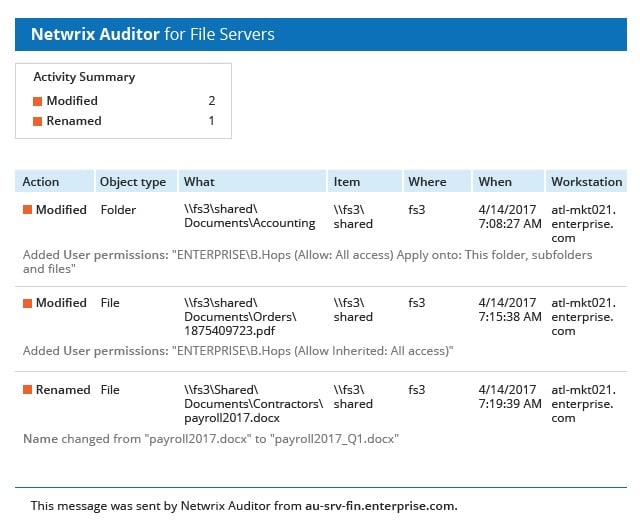Click the Activity Summary heading
Image resolution: width=640 pixels, height=530 pixels.
(84, 77)
